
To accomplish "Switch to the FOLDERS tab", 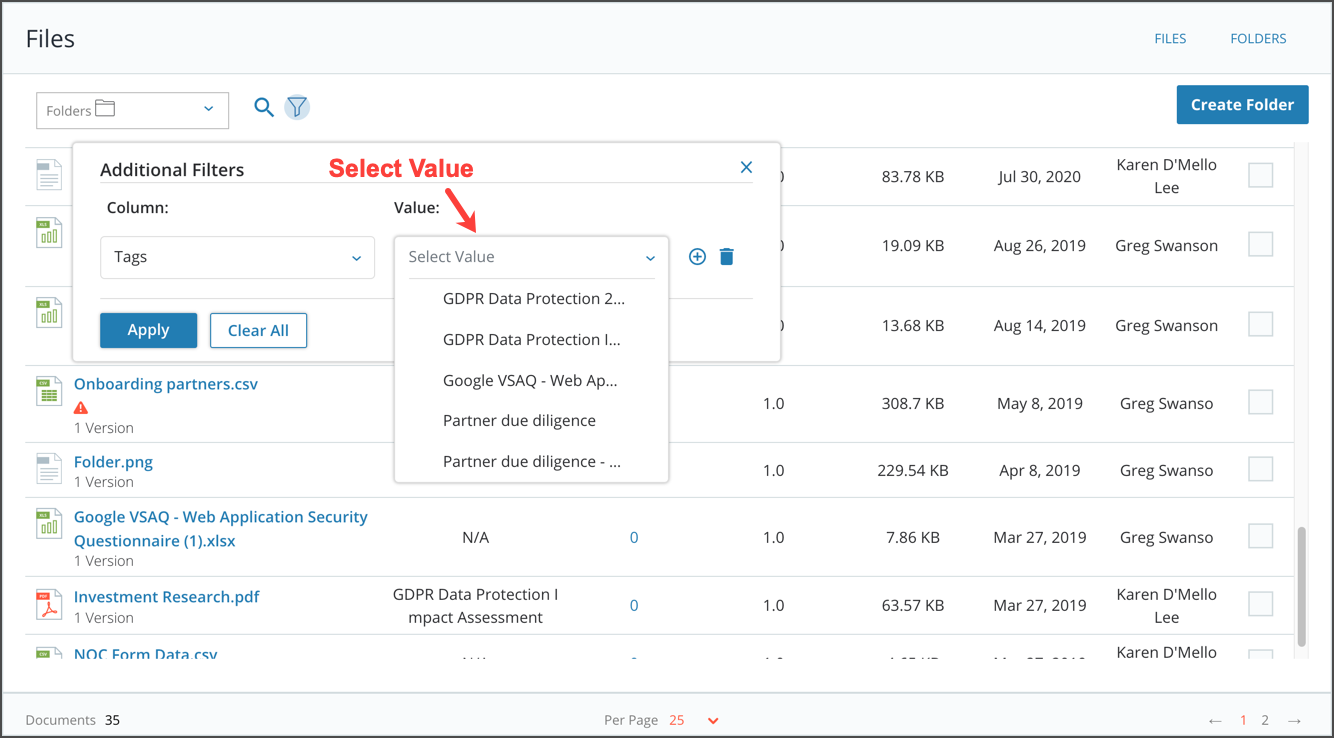I will (1258, 39).
